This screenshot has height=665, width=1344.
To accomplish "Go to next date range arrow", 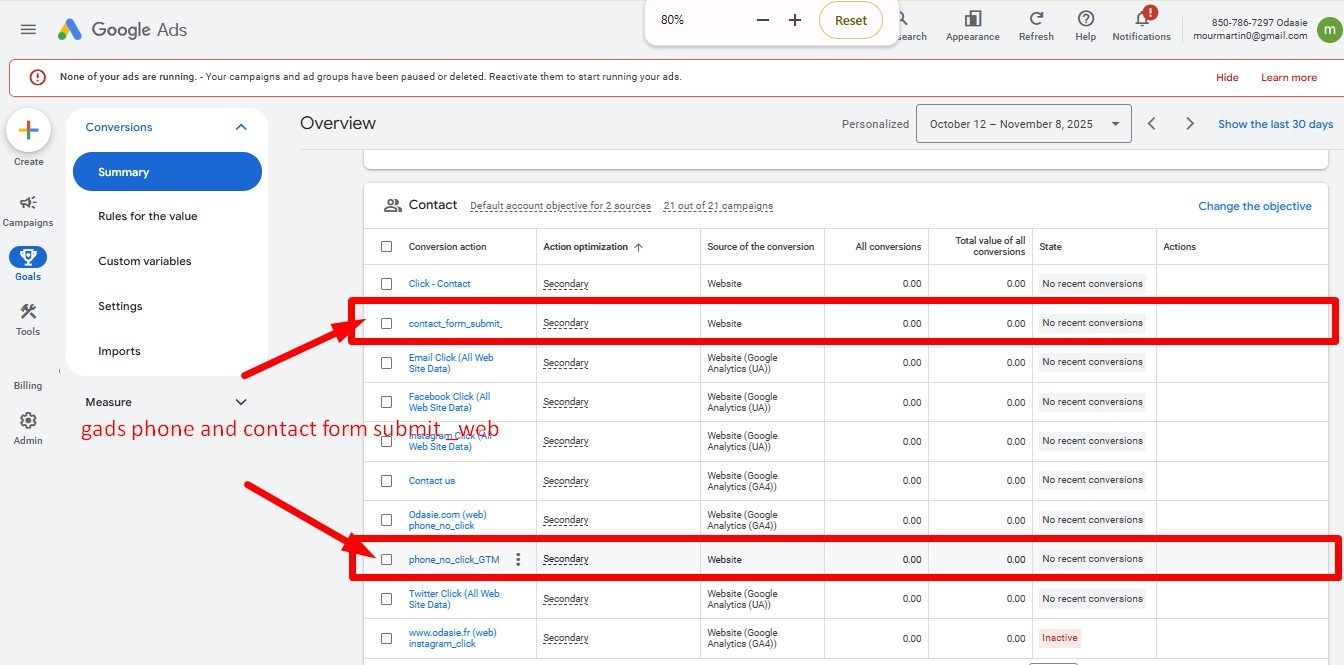I will click(x=1190, y=124).
